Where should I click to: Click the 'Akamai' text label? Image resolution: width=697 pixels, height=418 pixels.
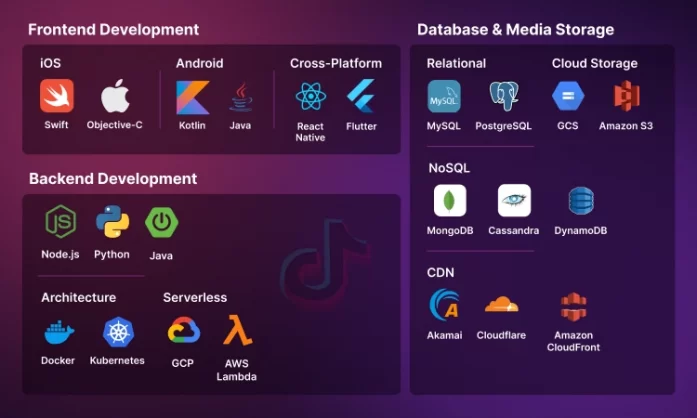pos(445,335)
